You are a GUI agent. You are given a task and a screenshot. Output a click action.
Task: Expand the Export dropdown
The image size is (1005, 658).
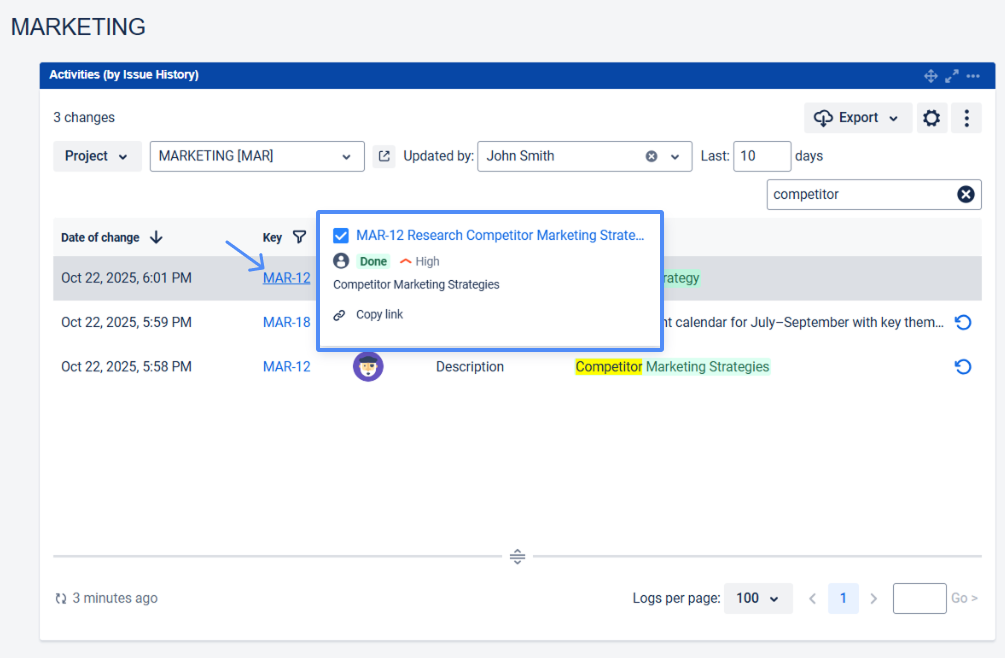(858, 118)
